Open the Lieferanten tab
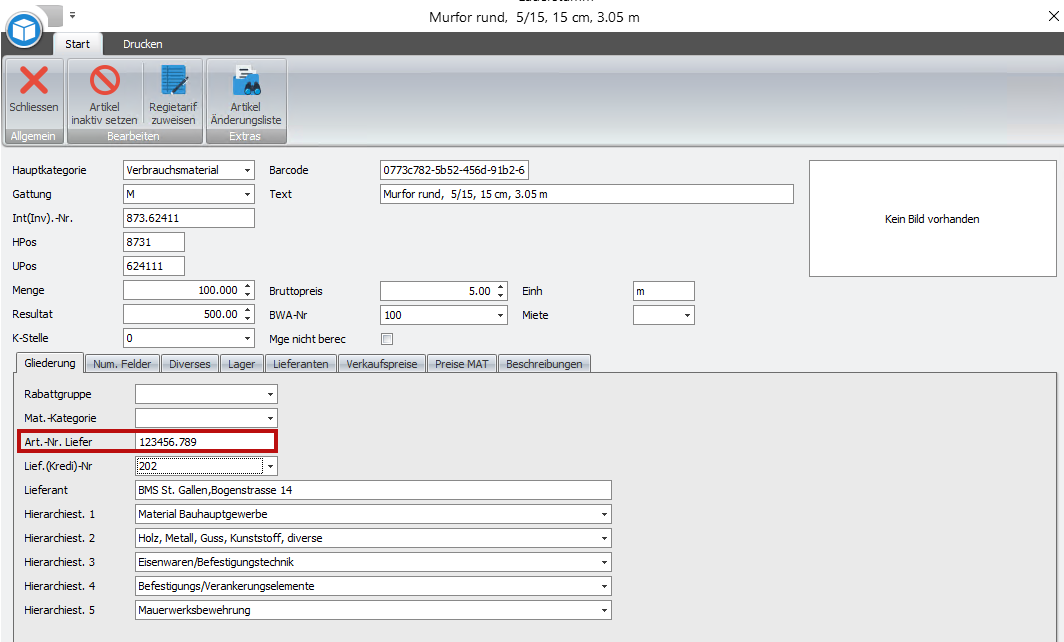 [x=300, y=364]
